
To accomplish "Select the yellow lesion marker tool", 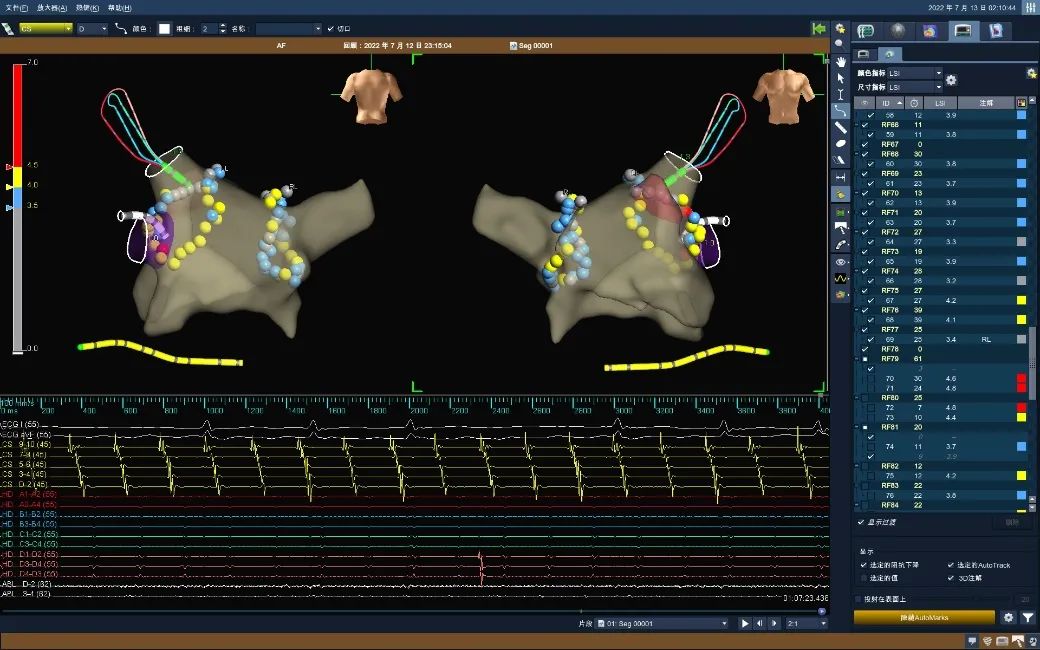I will [840, 194].
